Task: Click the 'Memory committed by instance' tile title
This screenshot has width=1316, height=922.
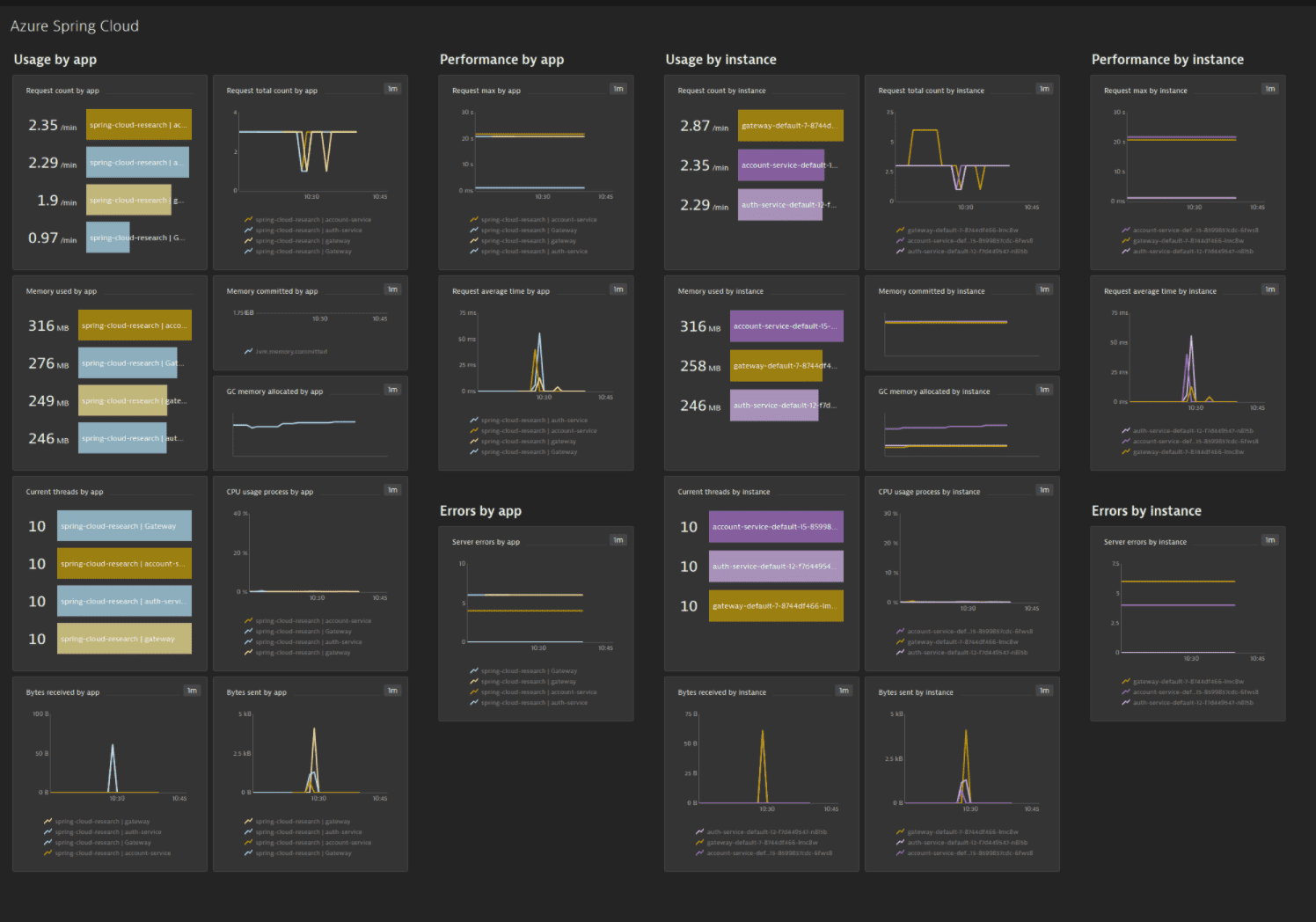Action: click(932, 291)
